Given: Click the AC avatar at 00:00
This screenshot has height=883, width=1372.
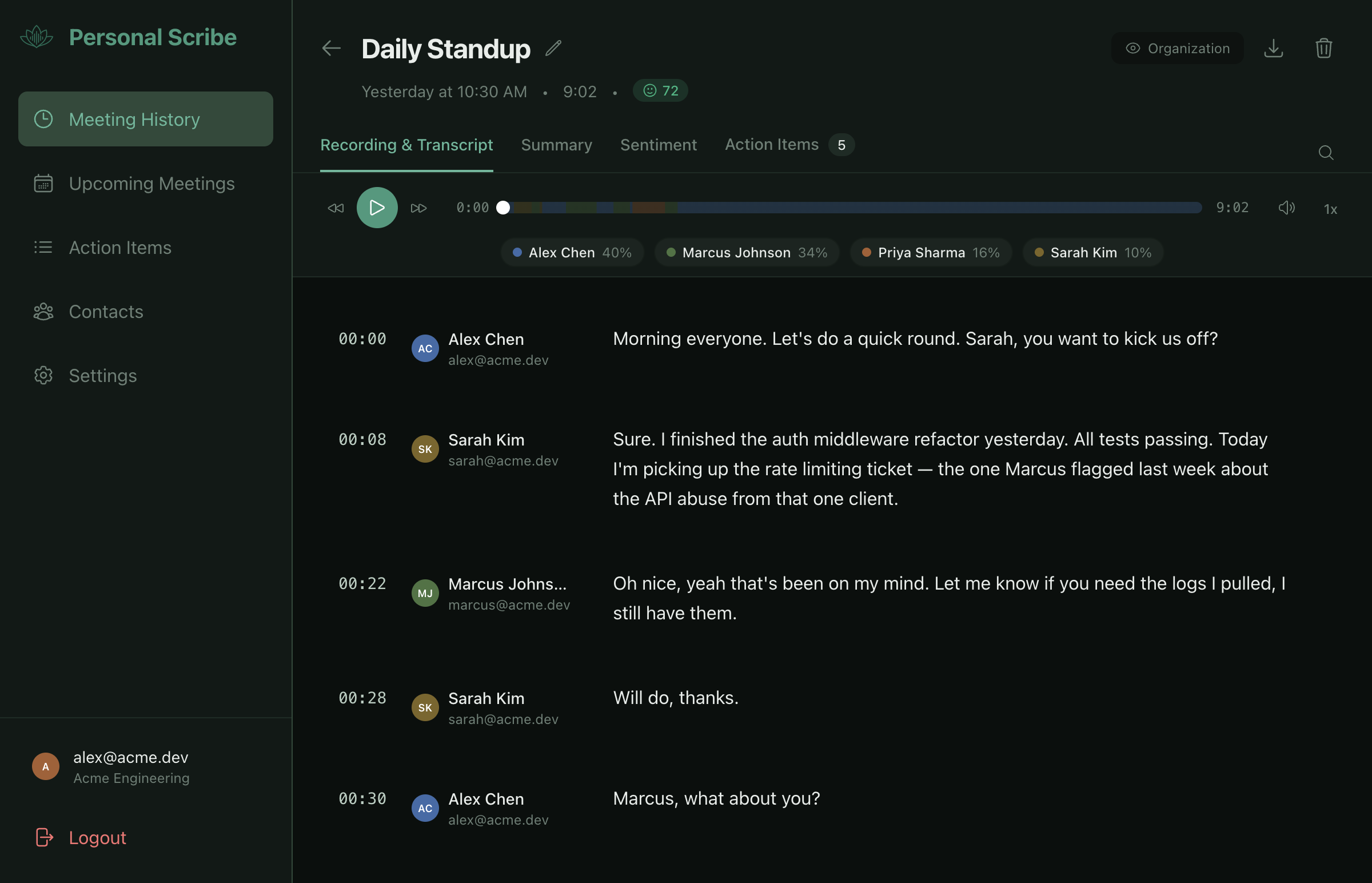Looking at the screenshot, I should tap(425, 348).
